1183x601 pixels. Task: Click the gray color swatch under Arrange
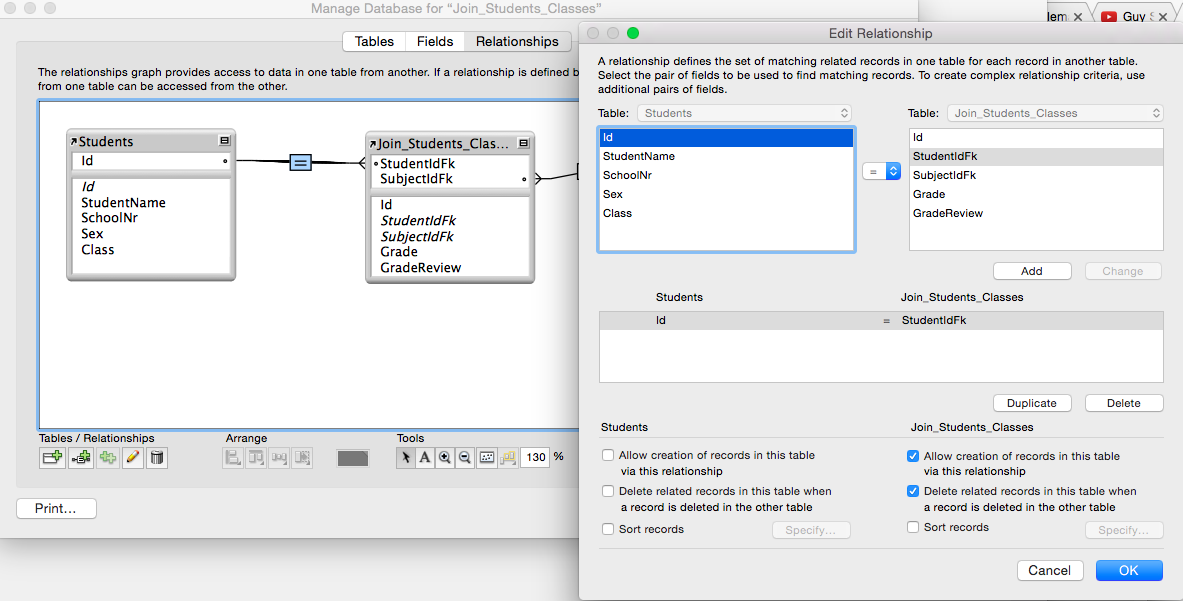tap(352, 458)
